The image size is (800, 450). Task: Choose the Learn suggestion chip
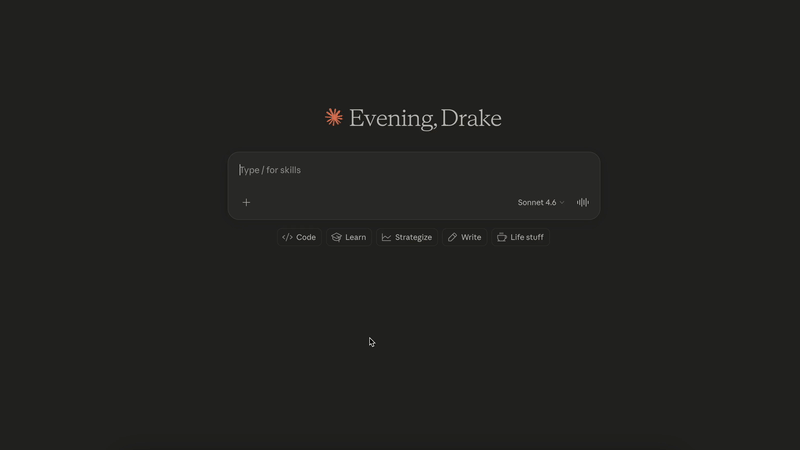click(x=348, y=237)
